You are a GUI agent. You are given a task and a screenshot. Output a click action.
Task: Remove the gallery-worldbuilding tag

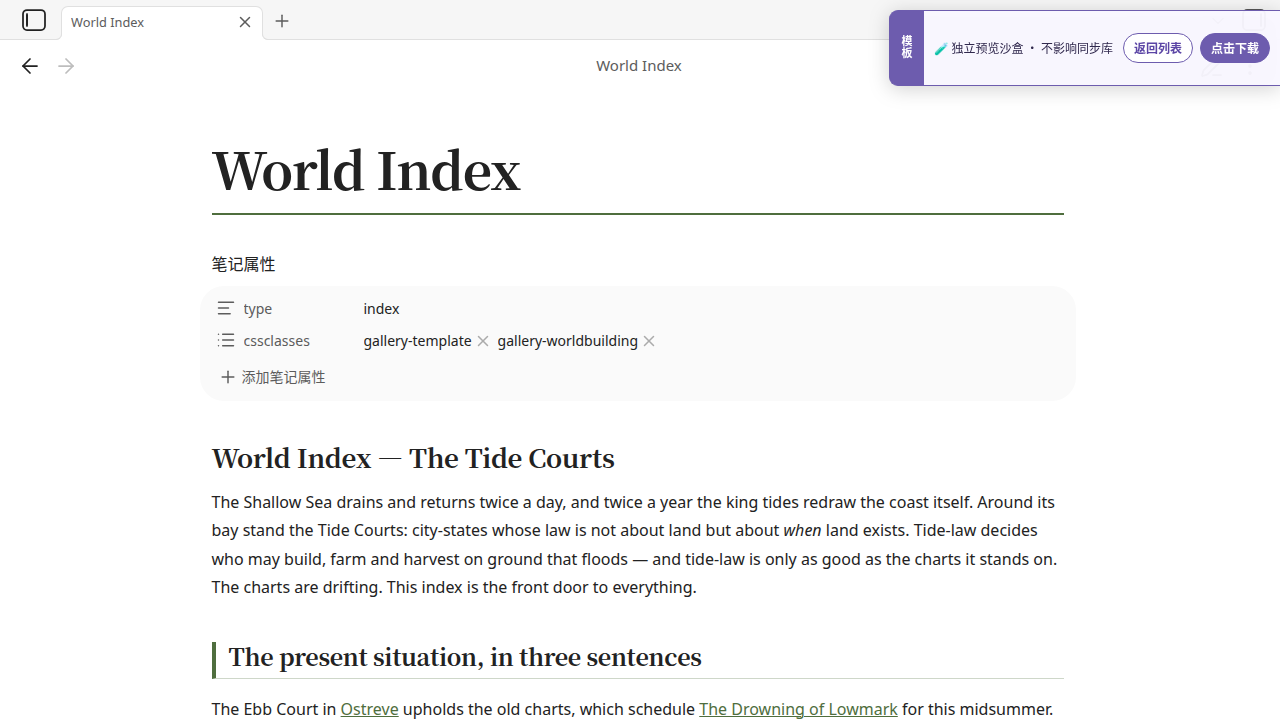tap(649, 341)
